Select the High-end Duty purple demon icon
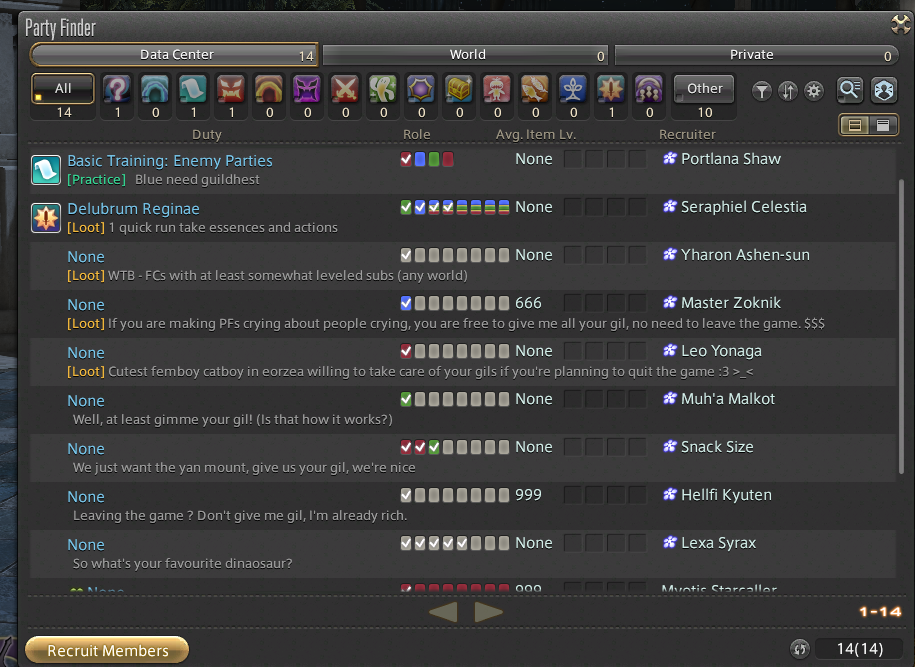 [307, 90]
